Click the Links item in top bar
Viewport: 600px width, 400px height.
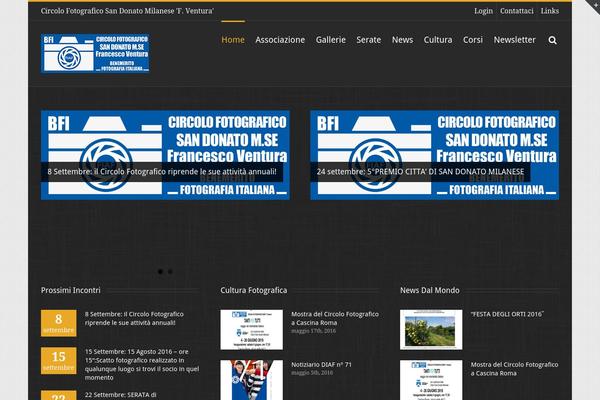pos(550,10)
